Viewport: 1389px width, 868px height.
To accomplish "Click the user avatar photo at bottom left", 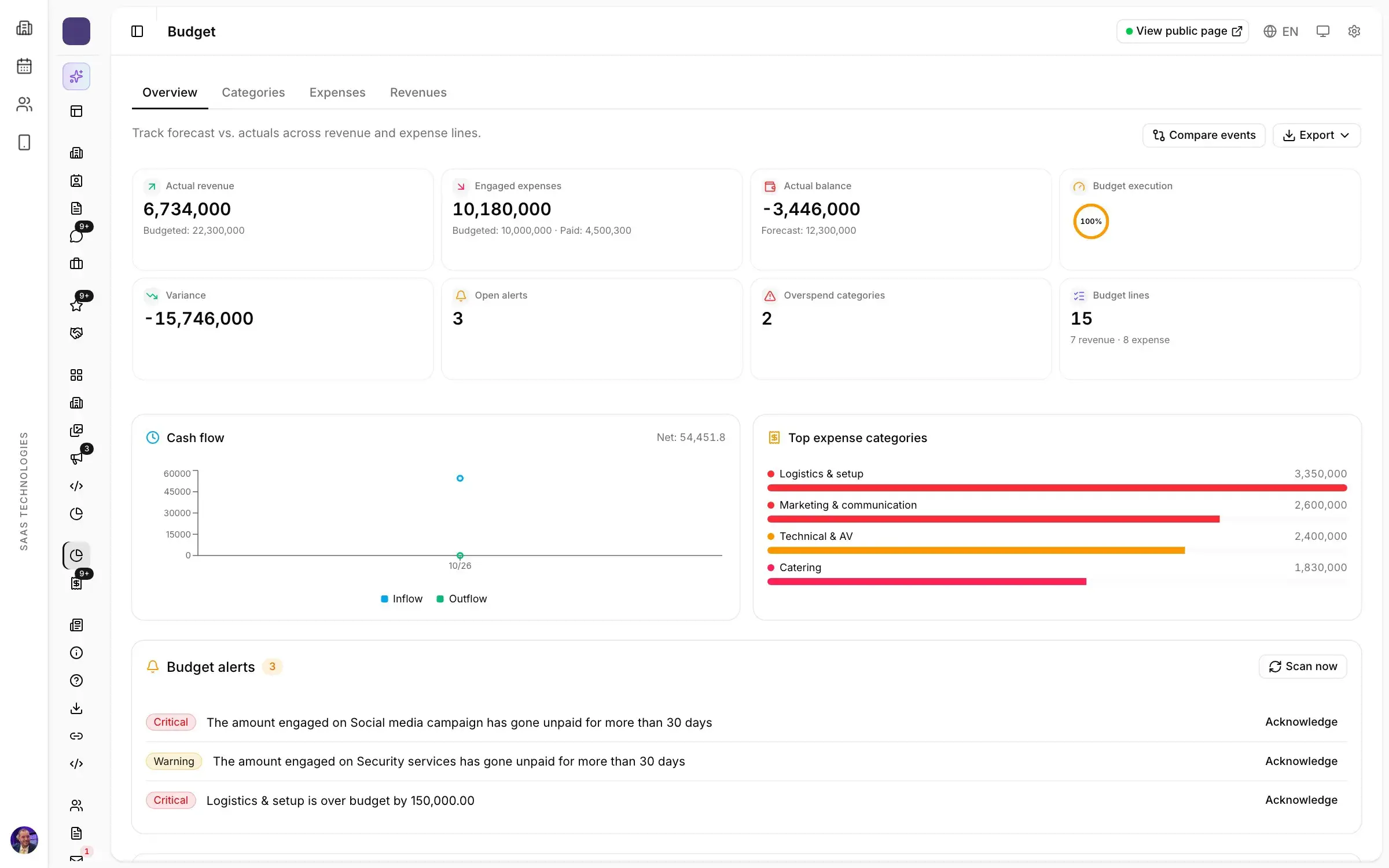I will [24, 840].
